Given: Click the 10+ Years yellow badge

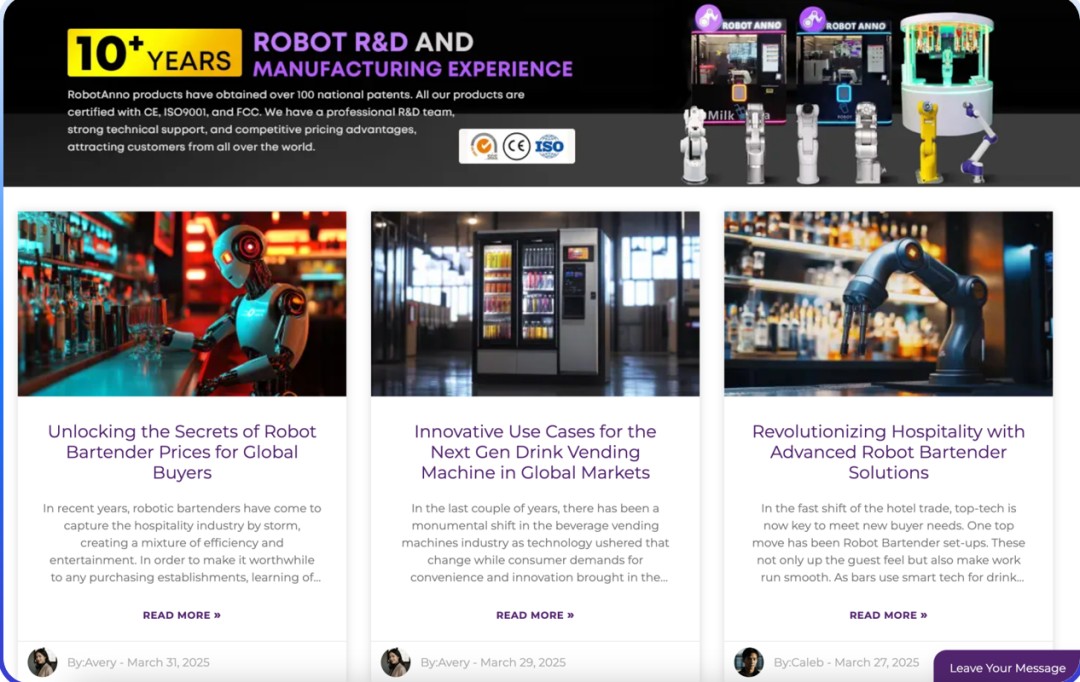Looking at the screenshot, I should pos(154,53).
